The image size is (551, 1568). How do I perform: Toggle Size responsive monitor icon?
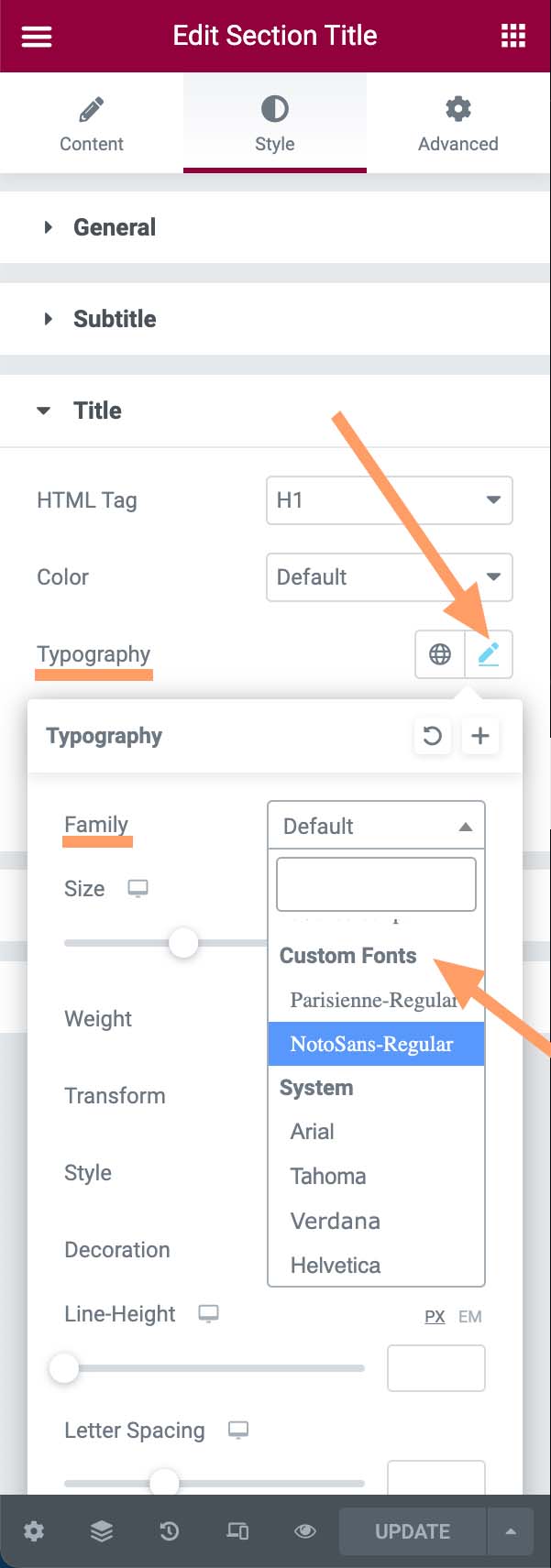pyautogui.click(x=137, y=888)
